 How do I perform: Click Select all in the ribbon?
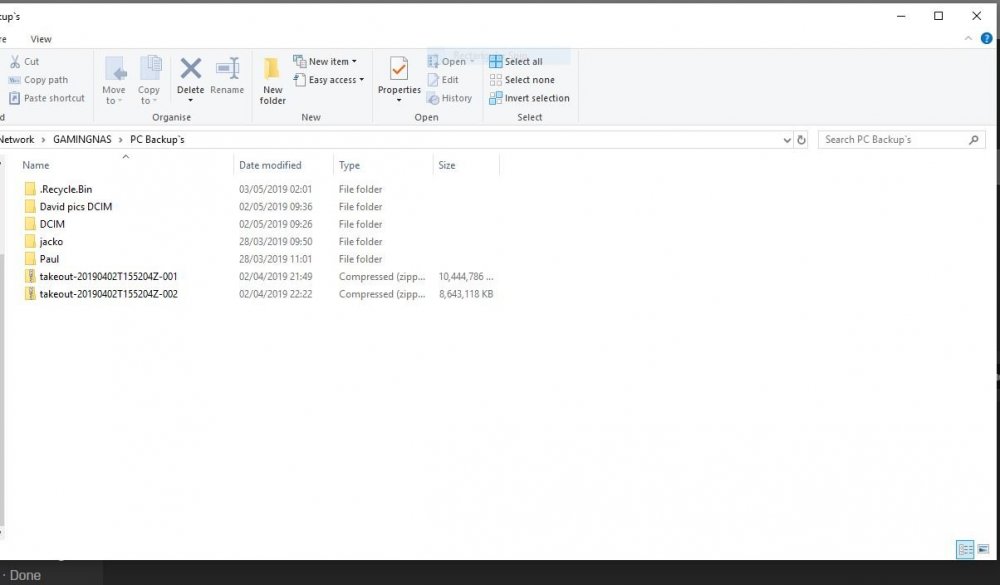click(516, 61)
